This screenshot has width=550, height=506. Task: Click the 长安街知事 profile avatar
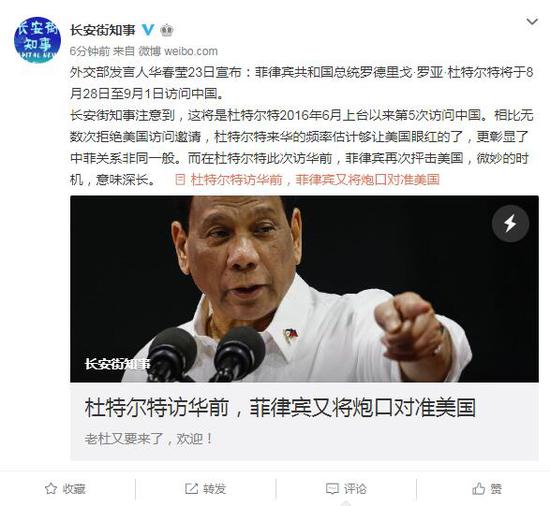[37, 39]
